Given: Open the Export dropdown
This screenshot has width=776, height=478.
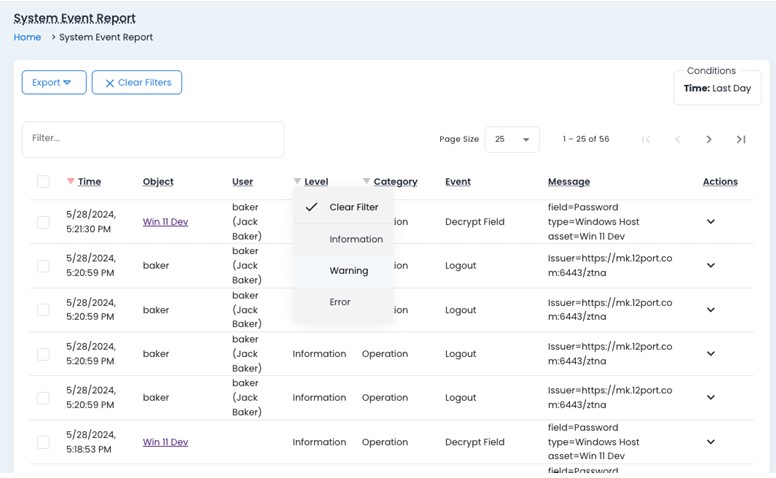Looking at the screenshot, I should click(53, 82).
